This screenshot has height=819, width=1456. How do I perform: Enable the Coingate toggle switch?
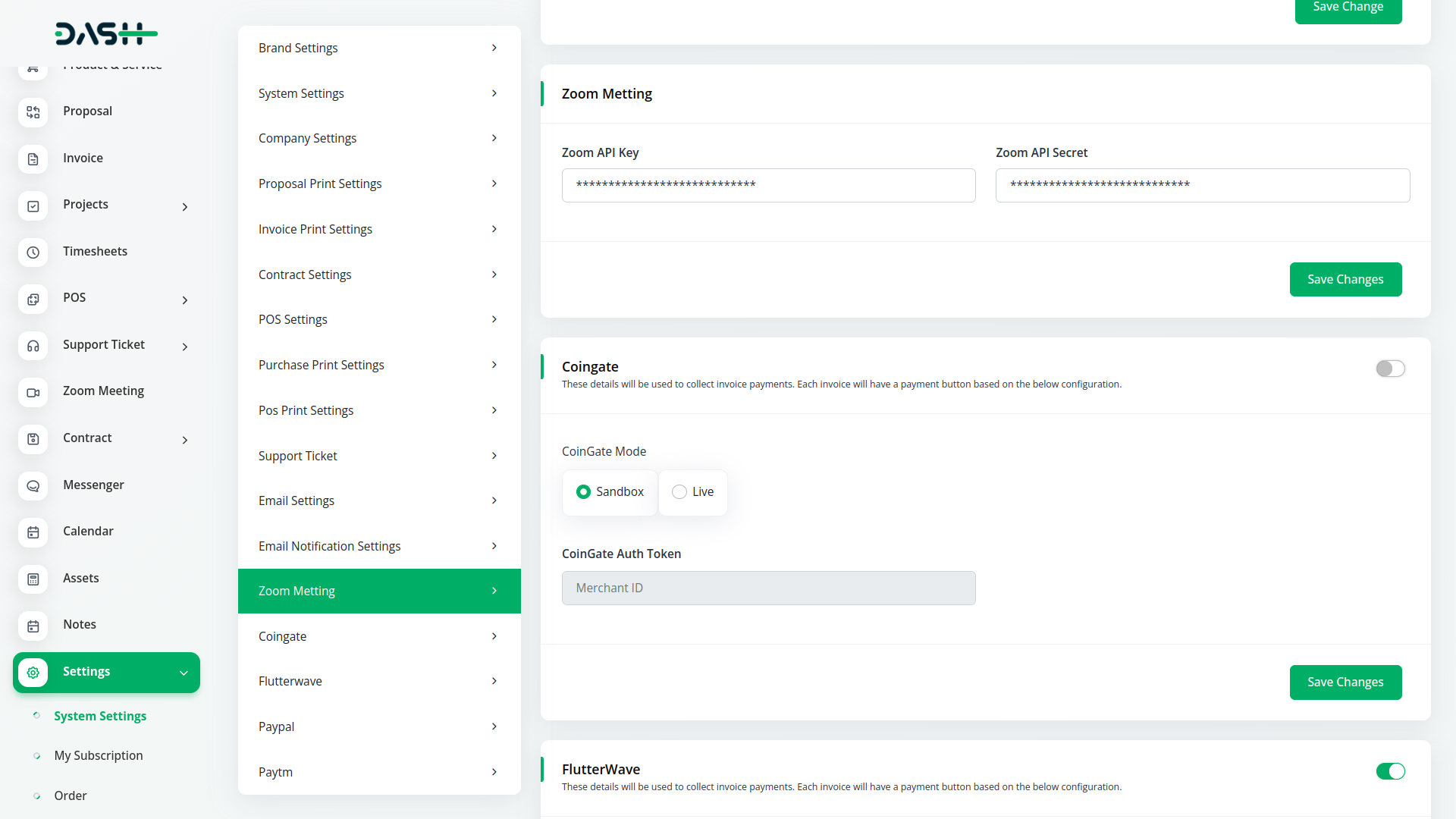pos(1390,369)
